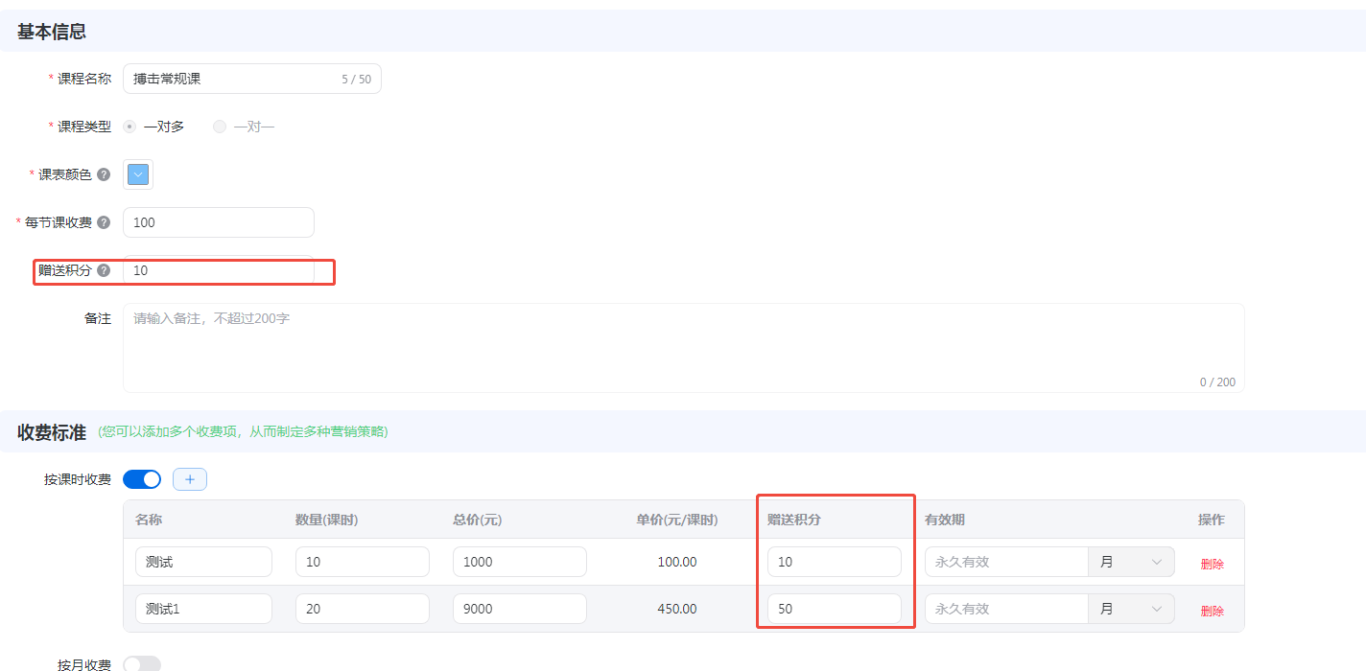
Task: Click plus icon to add fee item
Action: click(190, 480)
